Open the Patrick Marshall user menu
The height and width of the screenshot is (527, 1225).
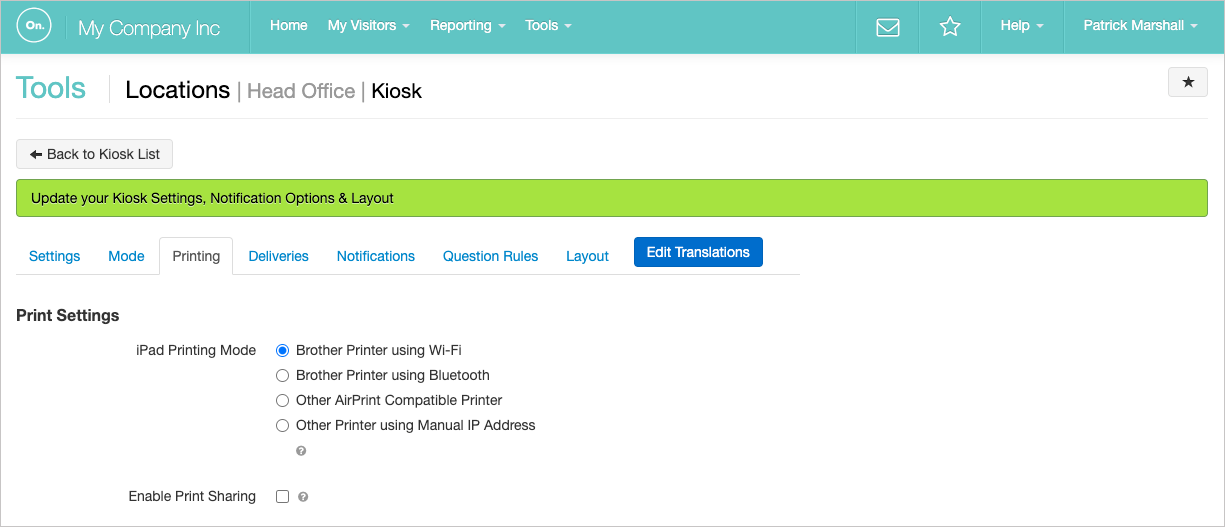coord(1140,26)
